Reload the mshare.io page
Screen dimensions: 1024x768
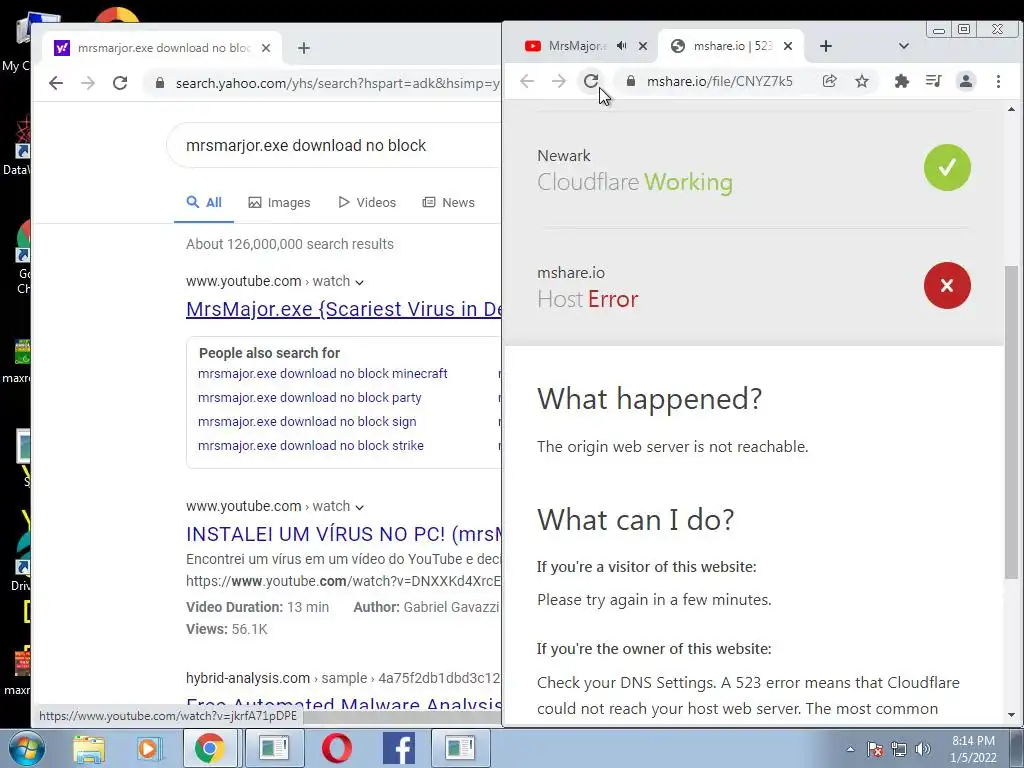tap(591, 81)
